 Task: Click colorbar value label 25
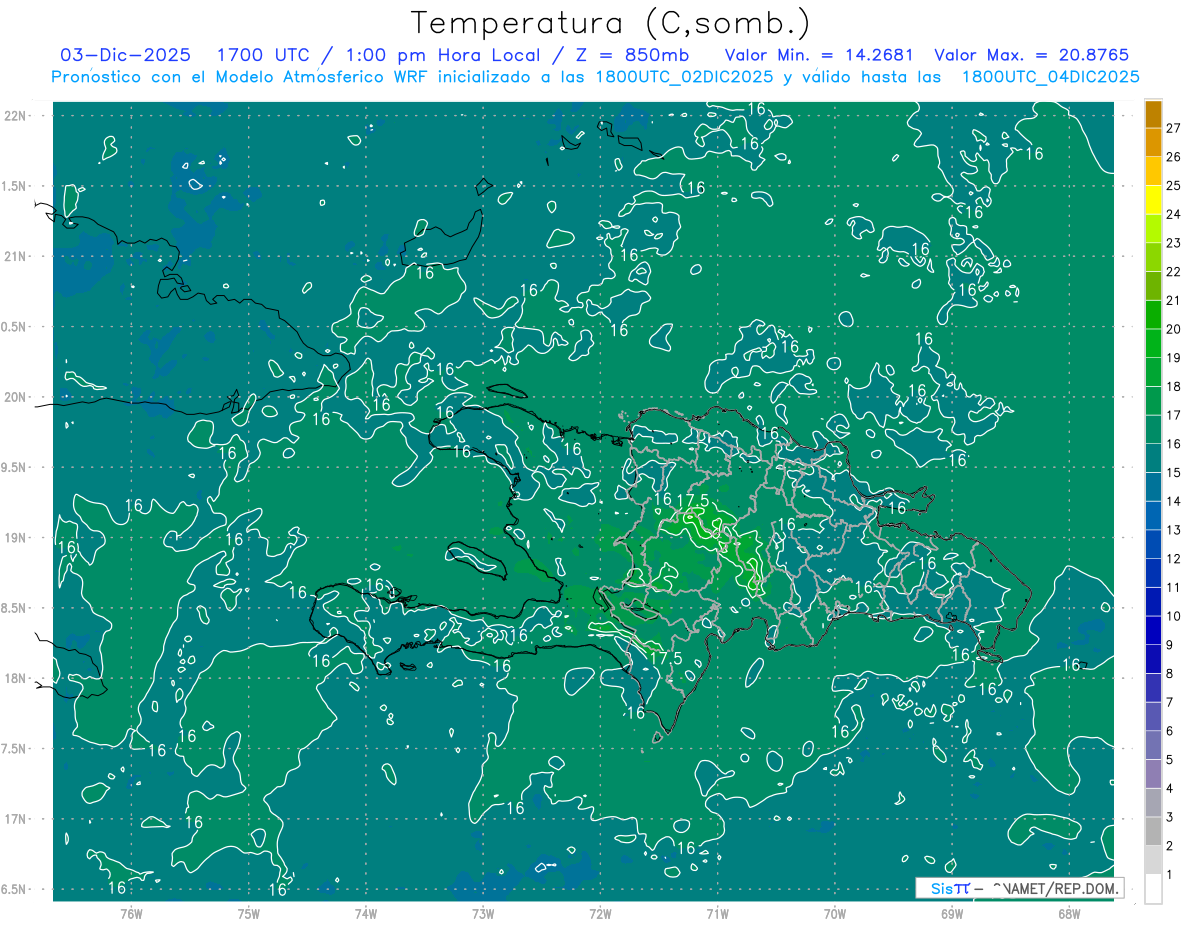[1174, 186]
